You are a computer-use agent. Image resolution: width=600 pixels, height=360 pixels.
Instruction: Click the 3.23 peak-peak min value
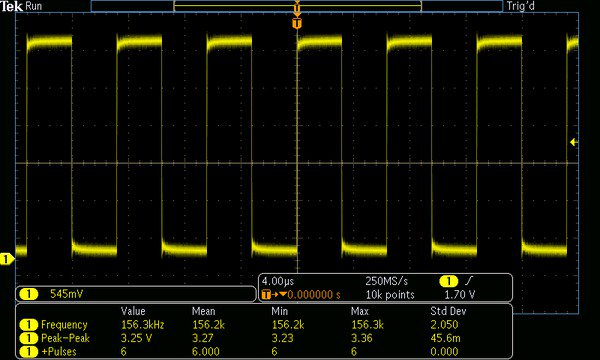pyautogui.click(x=282, y=338)
